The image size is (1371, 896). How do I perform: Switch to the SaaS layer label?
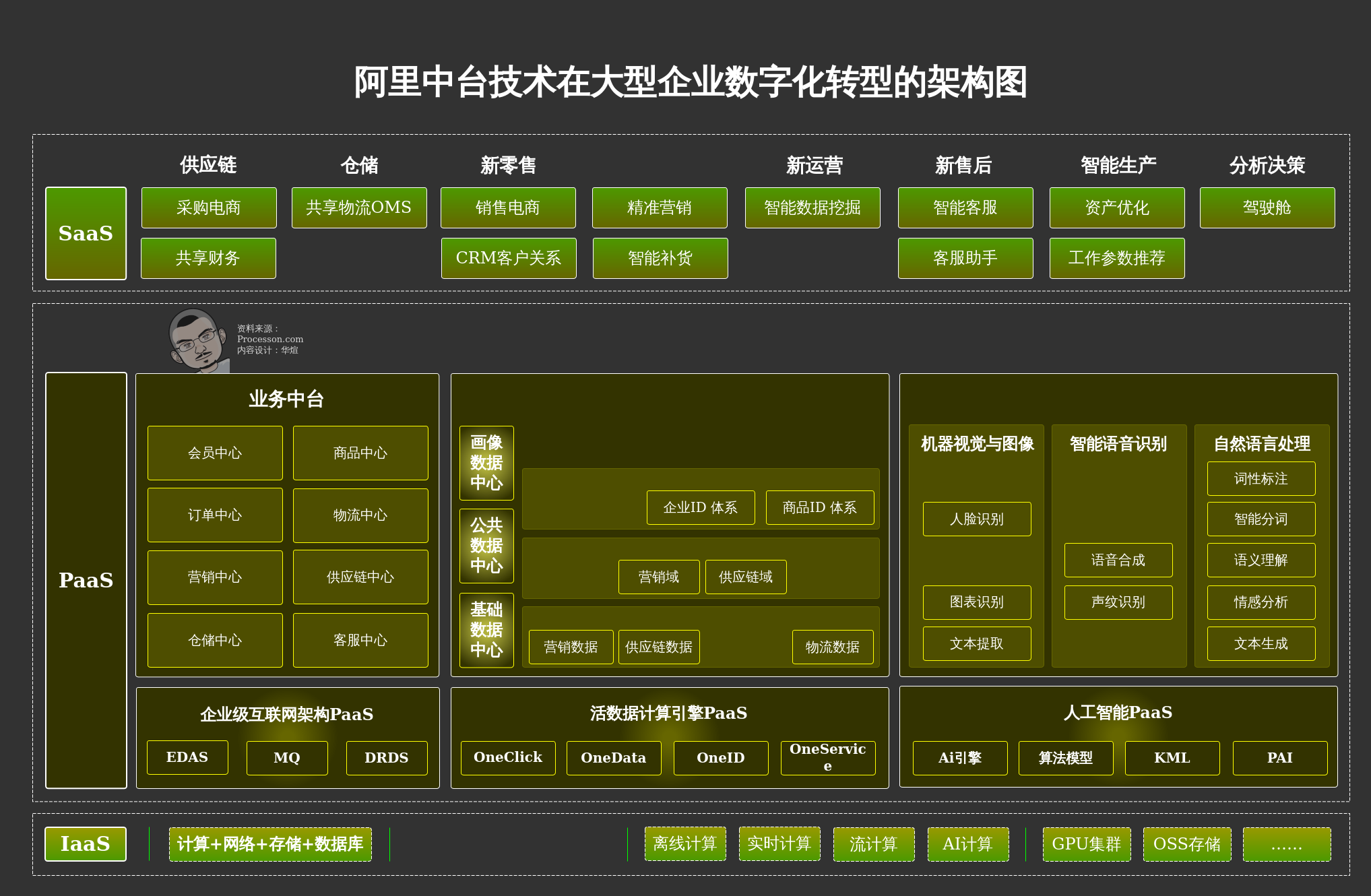[x=86, y=233]
